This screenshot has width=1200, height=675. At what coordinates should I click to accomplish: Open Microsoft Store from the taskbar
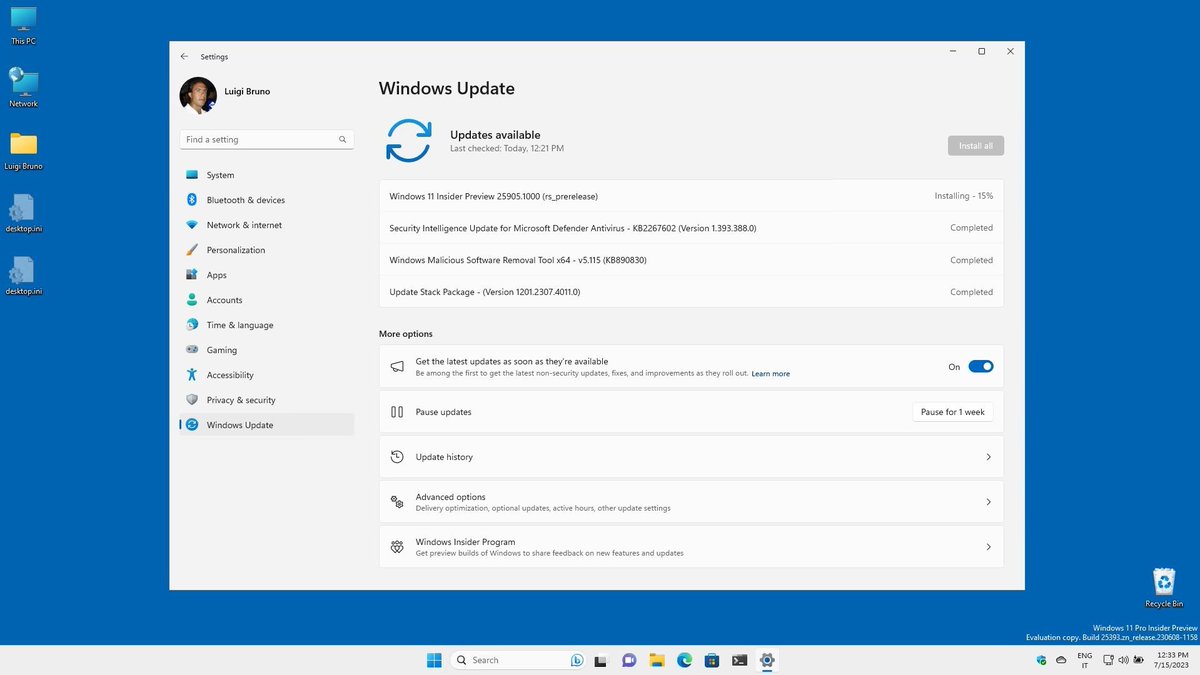(712, 660)
